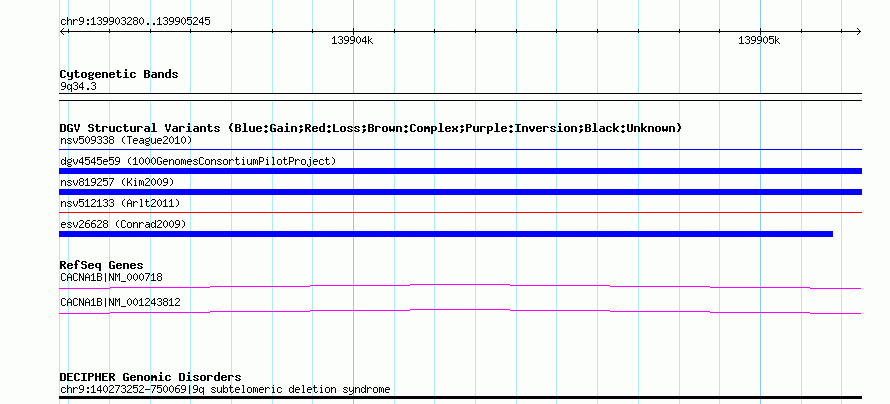Select the thick blue nsv819257 variant bar

pos(460,192)
